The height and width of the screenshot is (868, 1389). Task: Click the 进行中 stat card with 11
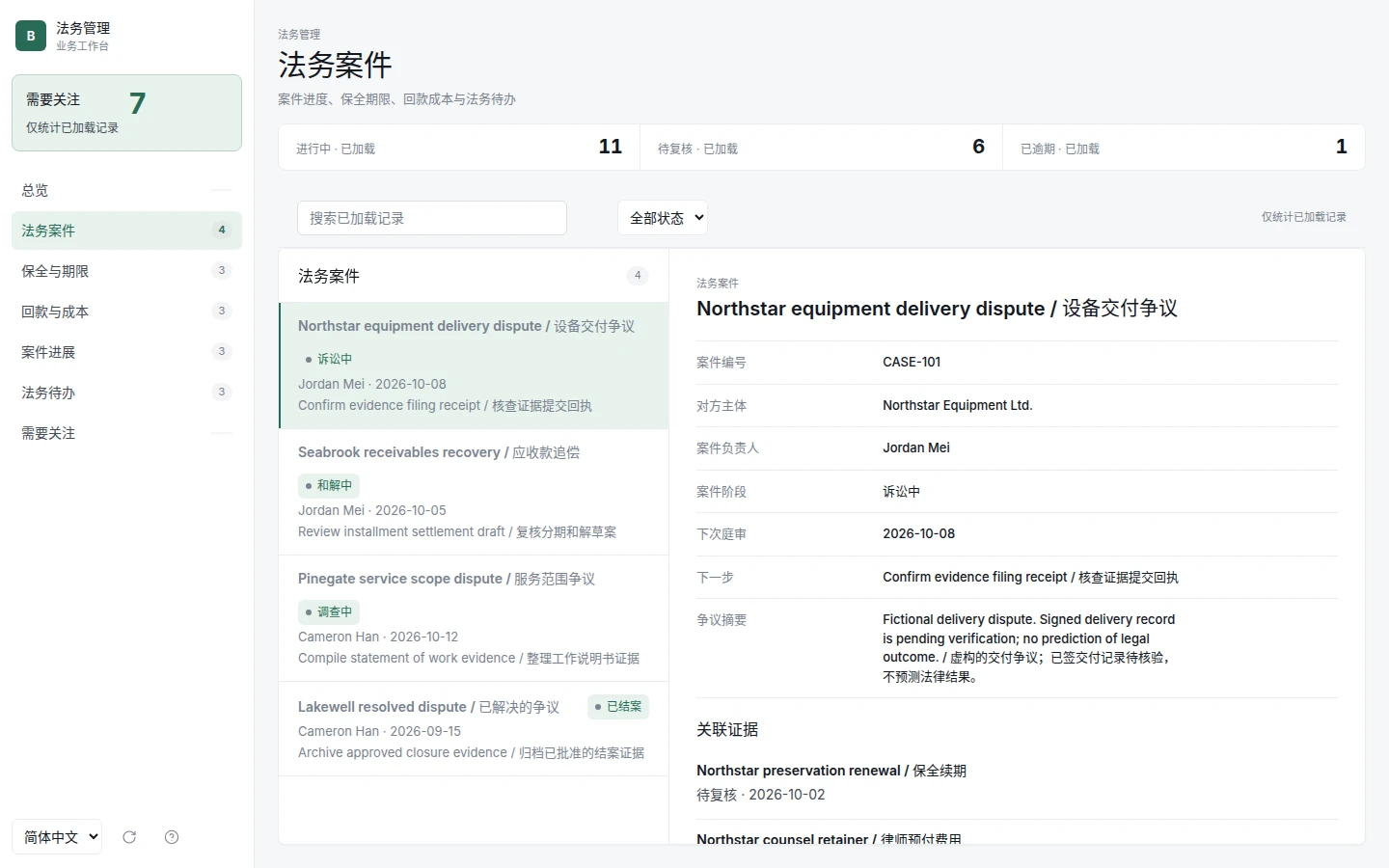pos(459,148)
